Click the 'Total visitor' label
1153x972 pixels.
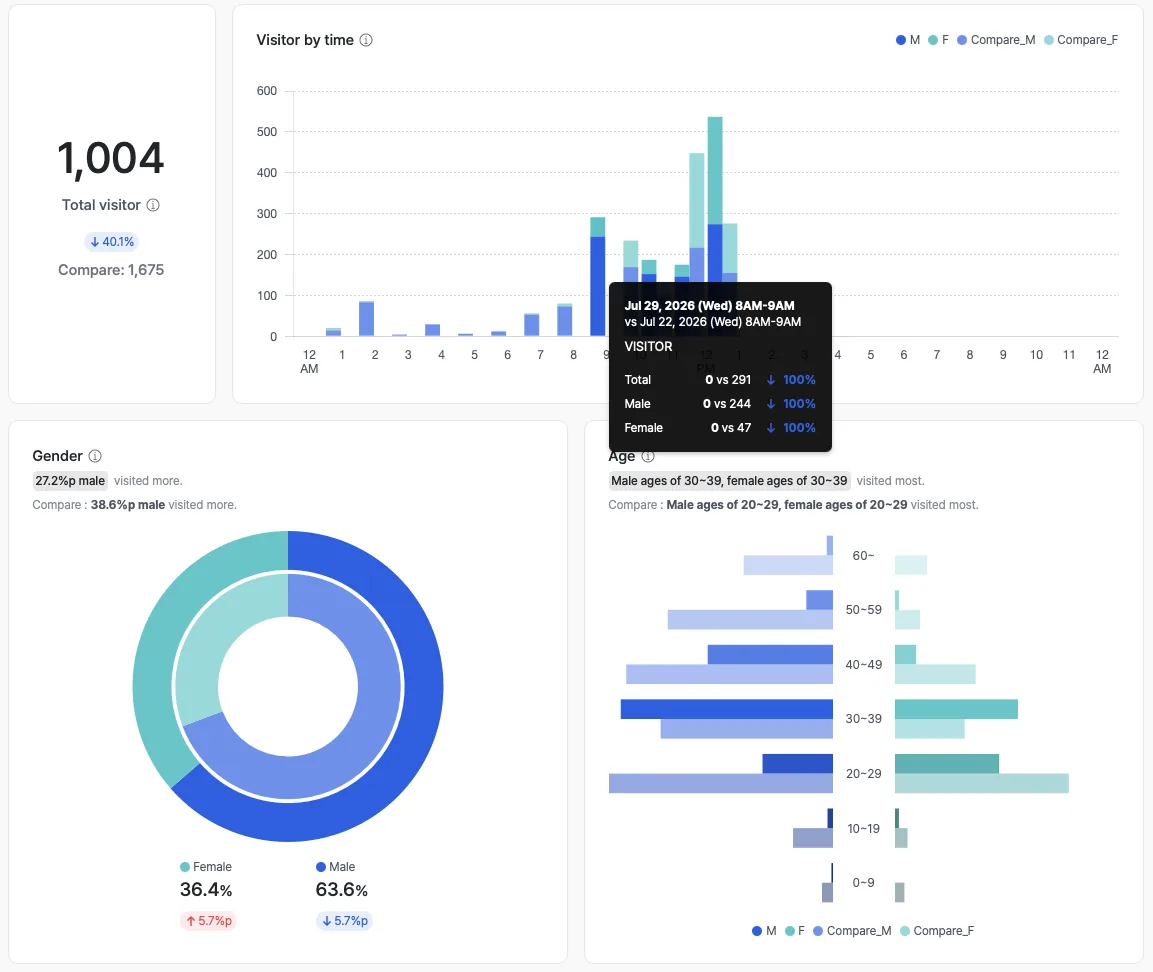101,205
